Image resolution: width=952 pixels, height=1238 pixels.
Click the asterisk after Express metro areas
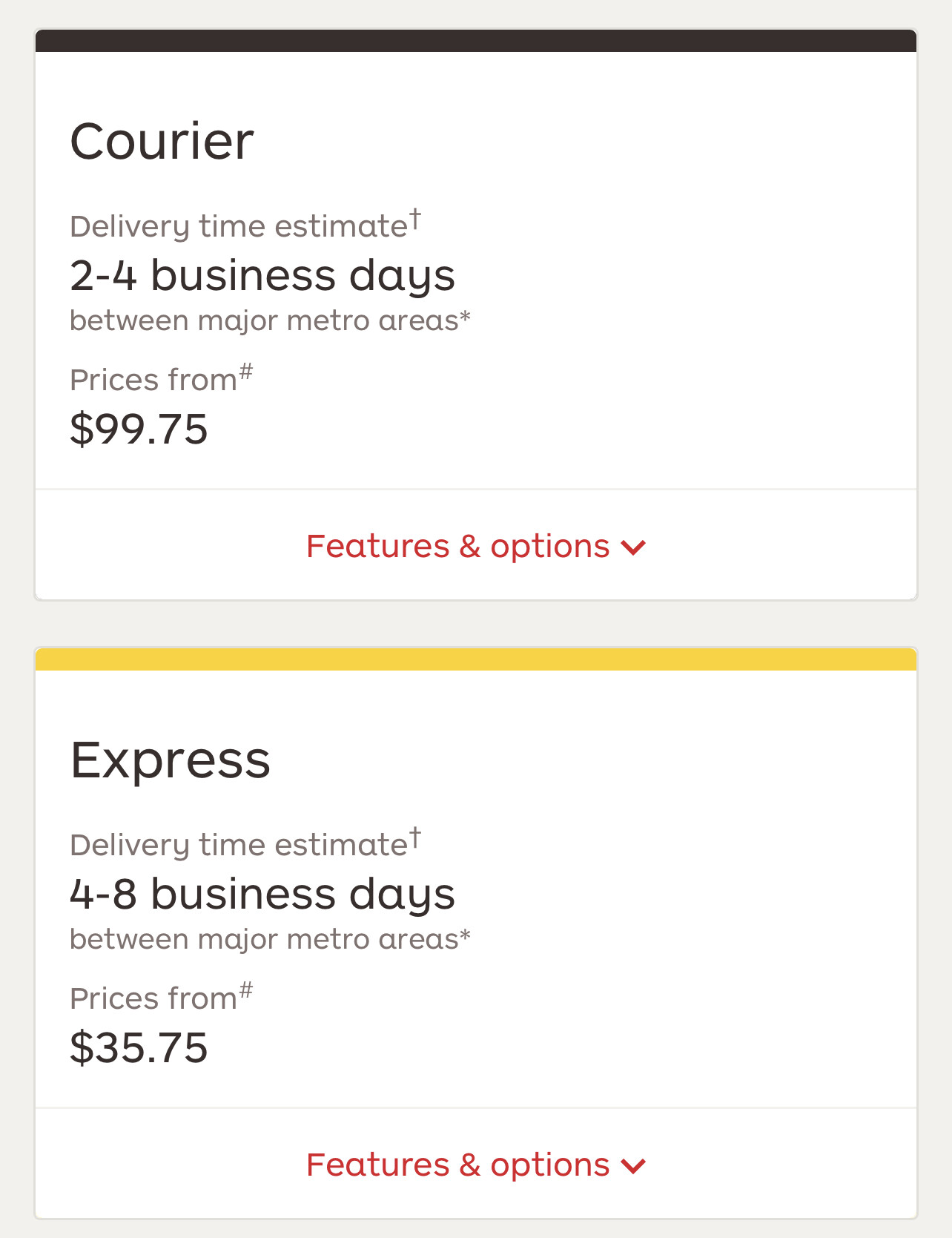(465, 935)
